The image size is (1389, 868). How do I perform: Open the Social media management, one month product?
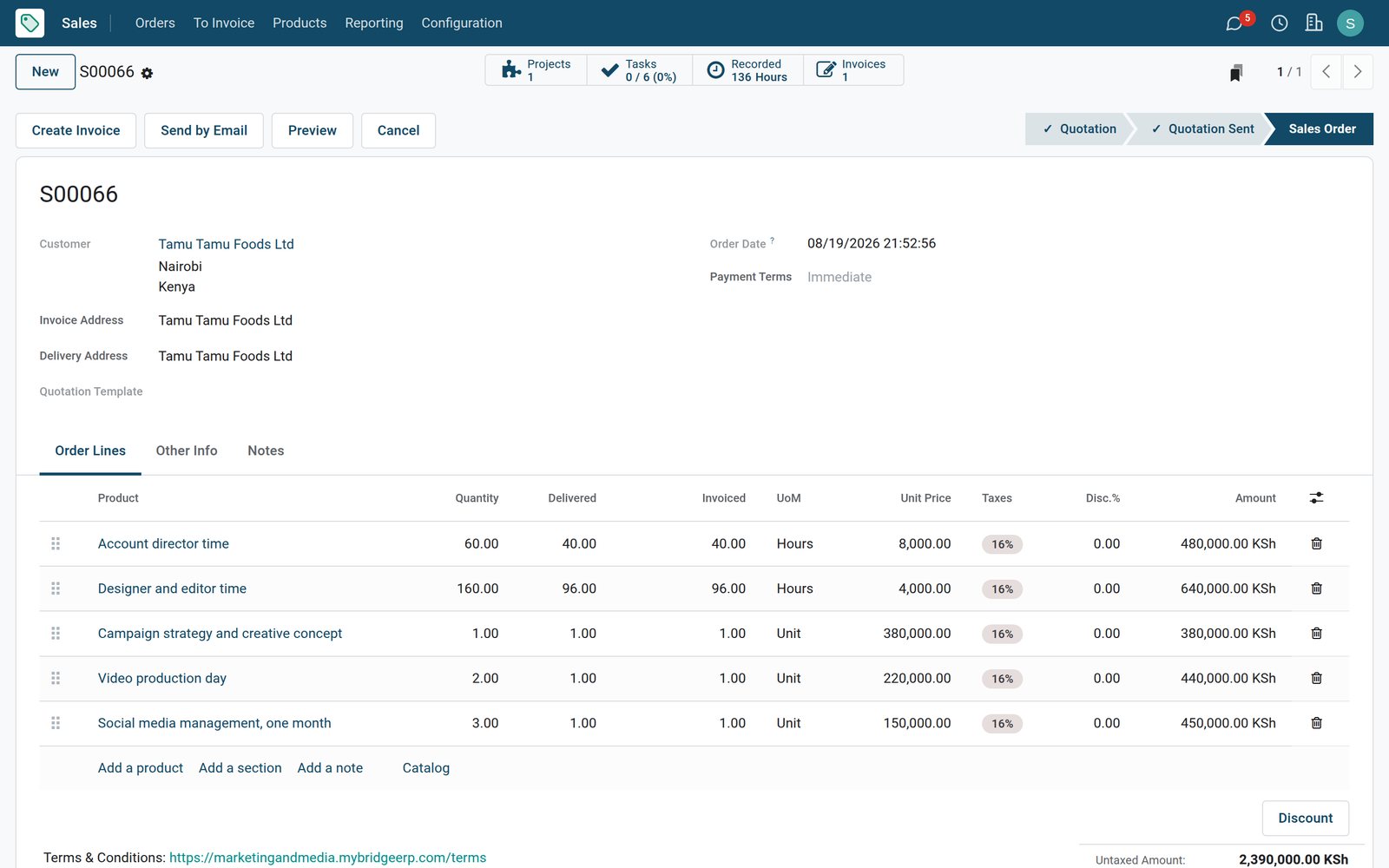214,723
